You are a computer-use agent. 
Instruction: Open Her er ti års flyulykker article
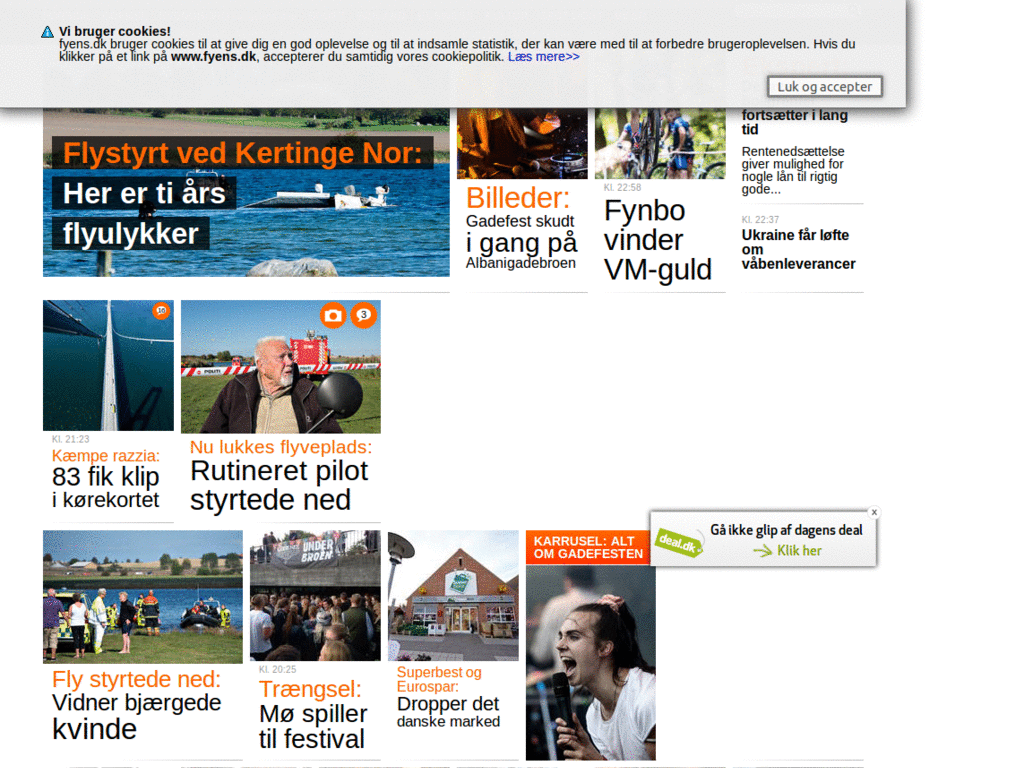tap(144, 214)
